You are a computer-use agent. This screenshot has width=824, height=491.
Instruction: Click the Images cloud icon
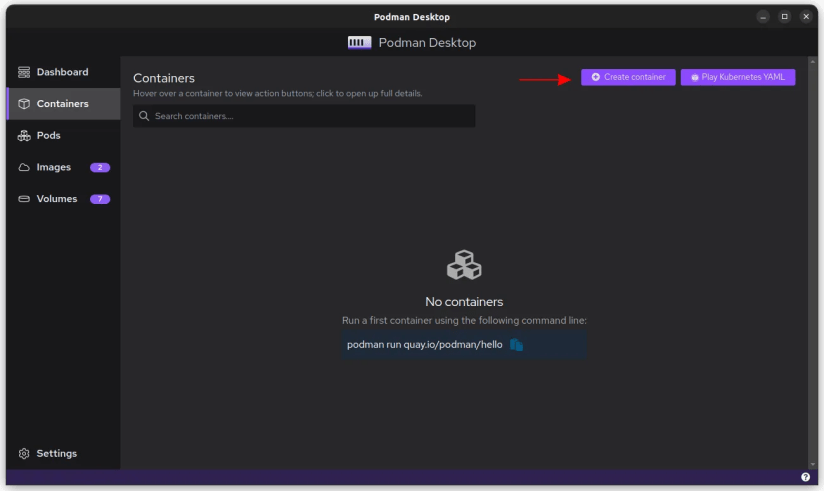24,167
